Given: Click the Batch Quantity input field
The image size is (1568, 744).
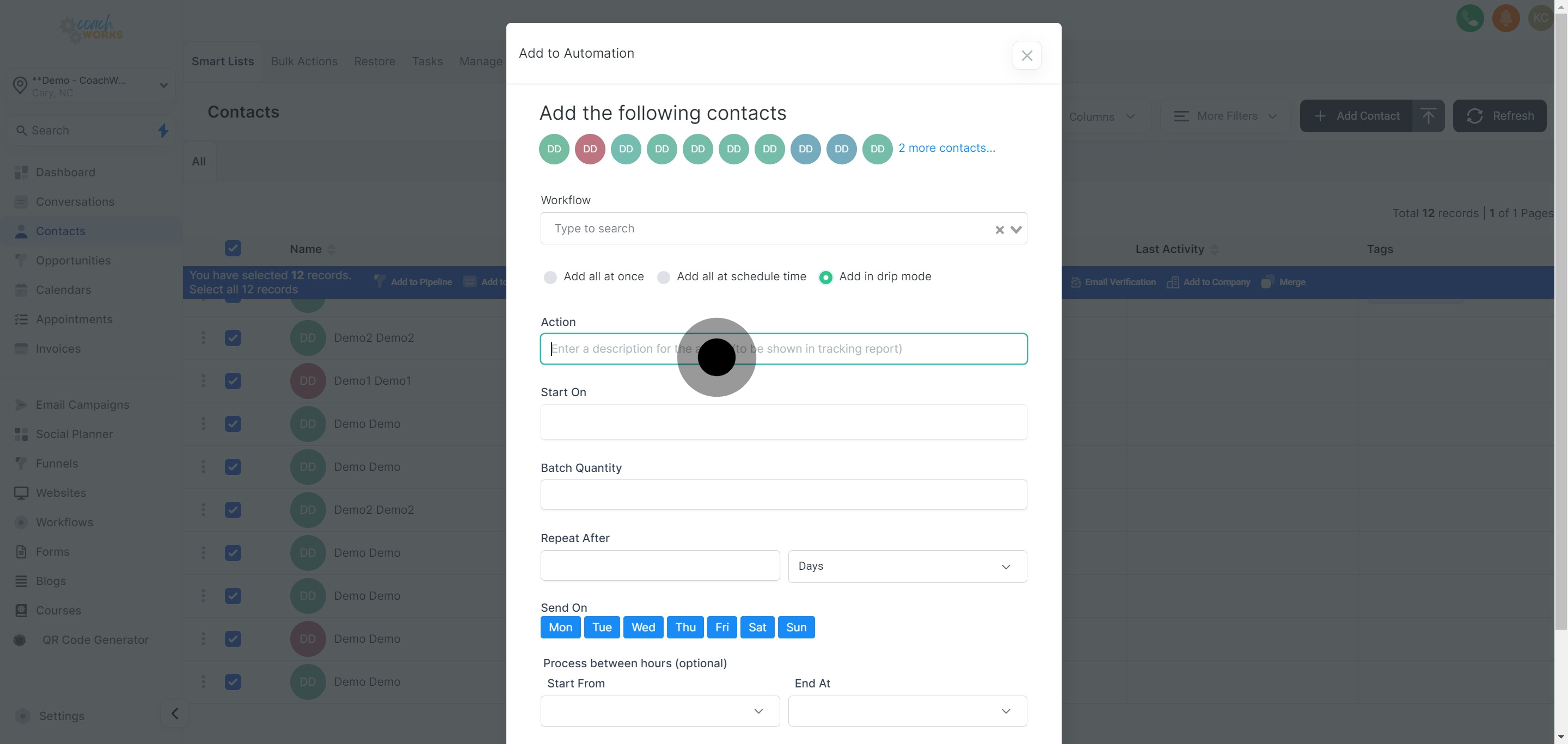Looking at the screenshot, I should coord(783,495).
